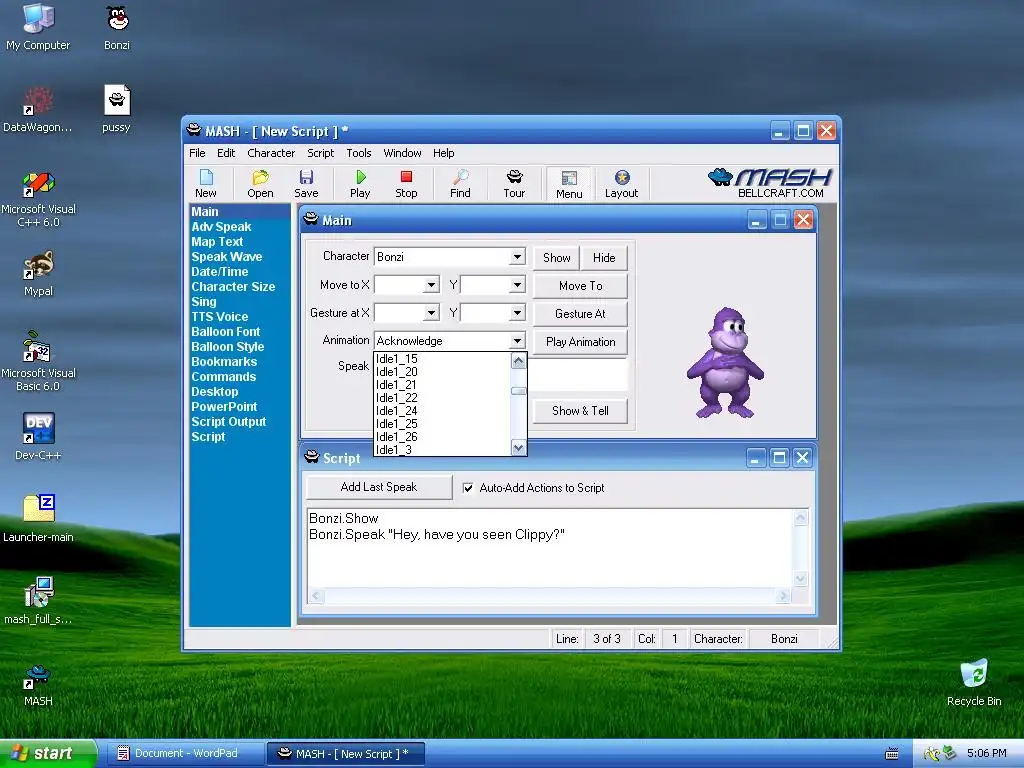
Task: Click inside the script text editor area
Action: (550, 547)
